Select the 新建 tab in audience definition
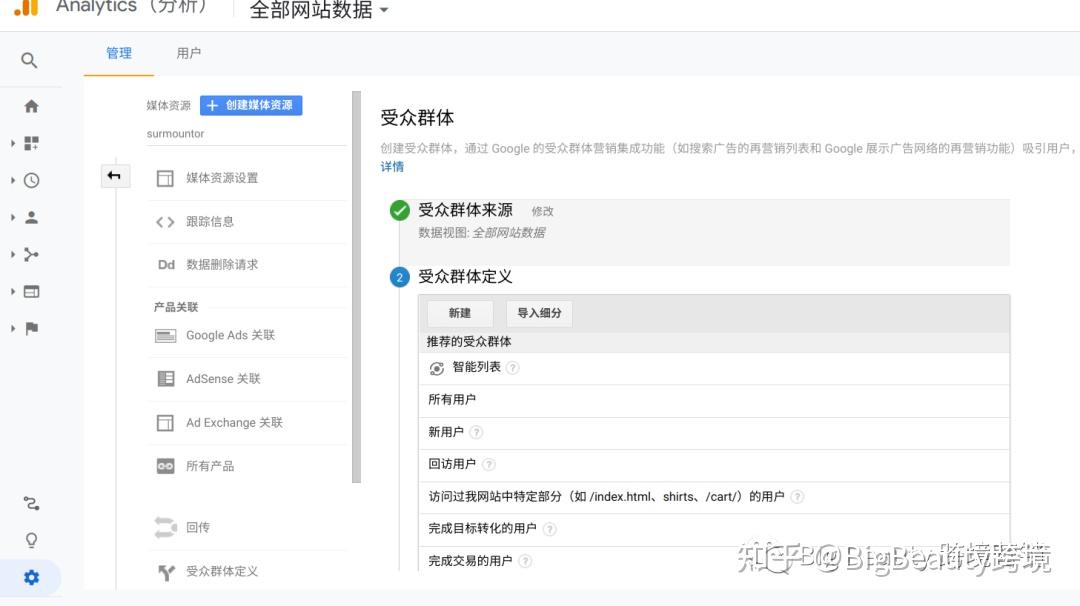This screenshot has width=1080, height=606. (459, 313)
